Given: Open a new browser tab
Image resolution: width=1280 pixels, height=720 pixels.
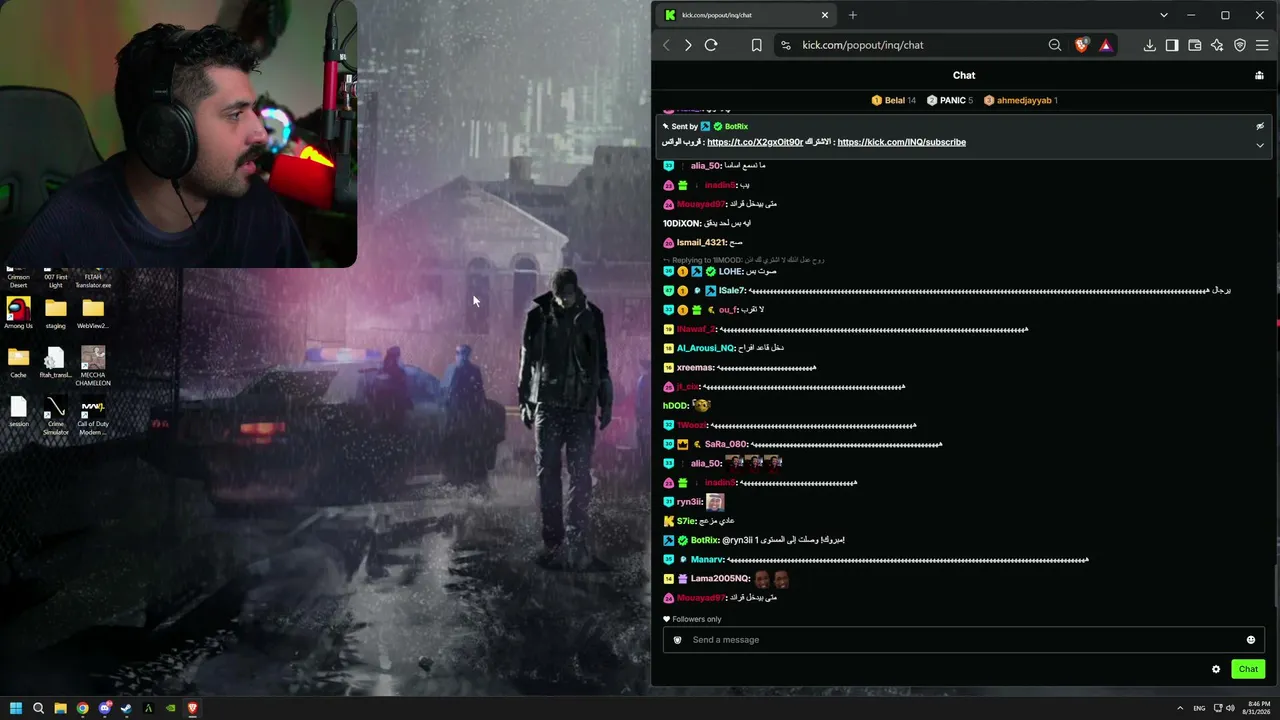Looking at the screenshot, I should pyautogui.click(x=852, y=15).
